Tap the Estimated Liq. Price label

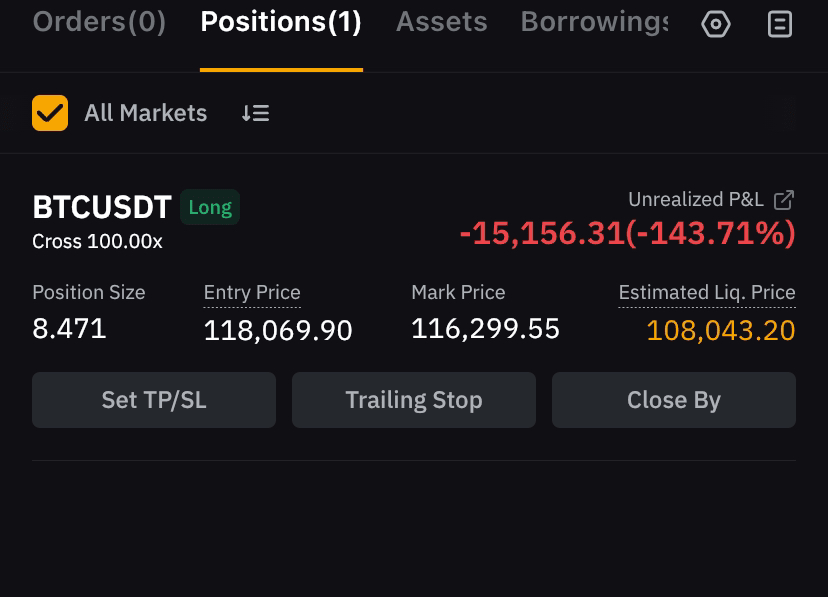click(707, 292)
